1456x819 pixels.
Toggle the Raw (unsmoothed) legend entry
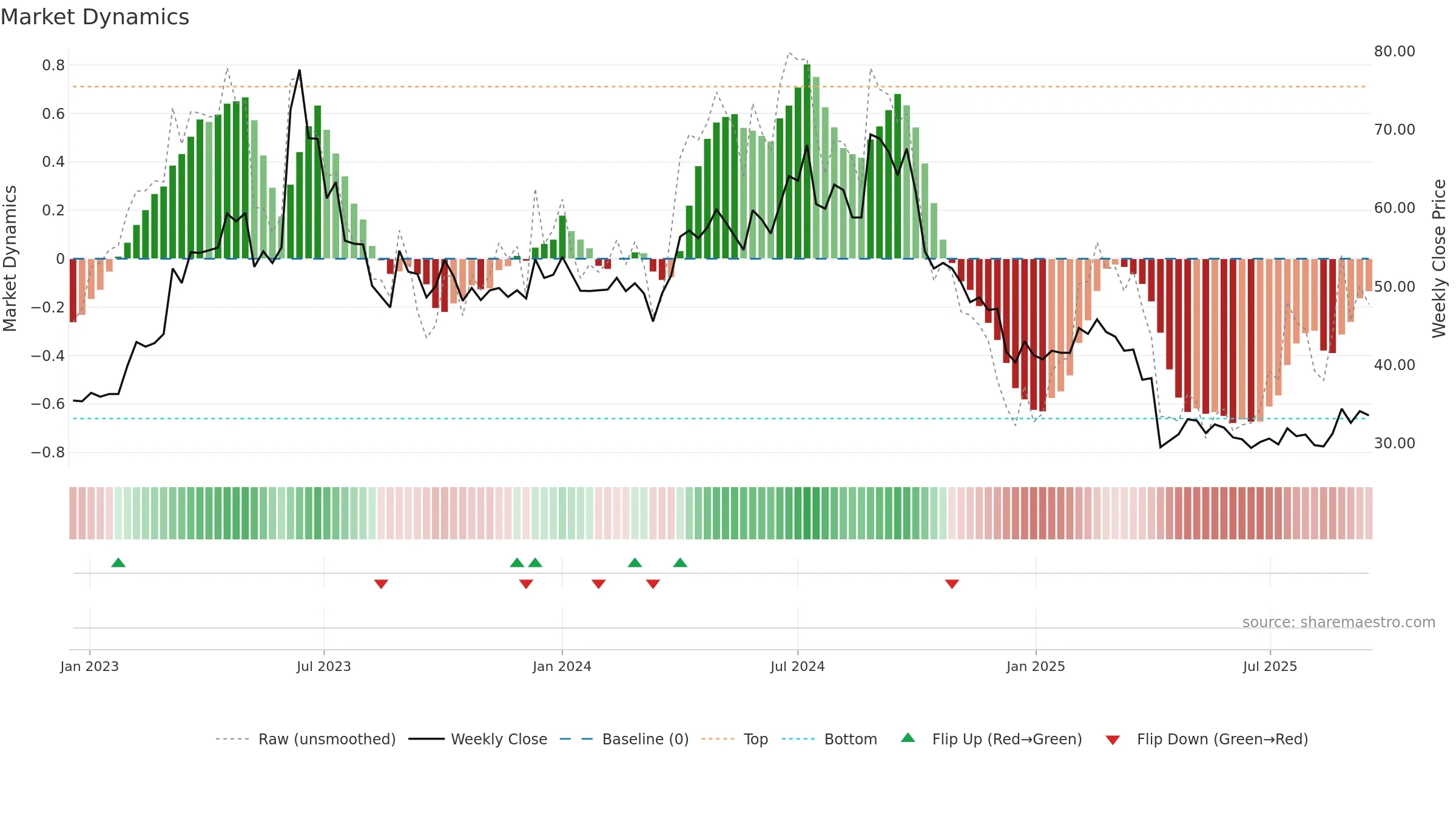click(305, 739)
